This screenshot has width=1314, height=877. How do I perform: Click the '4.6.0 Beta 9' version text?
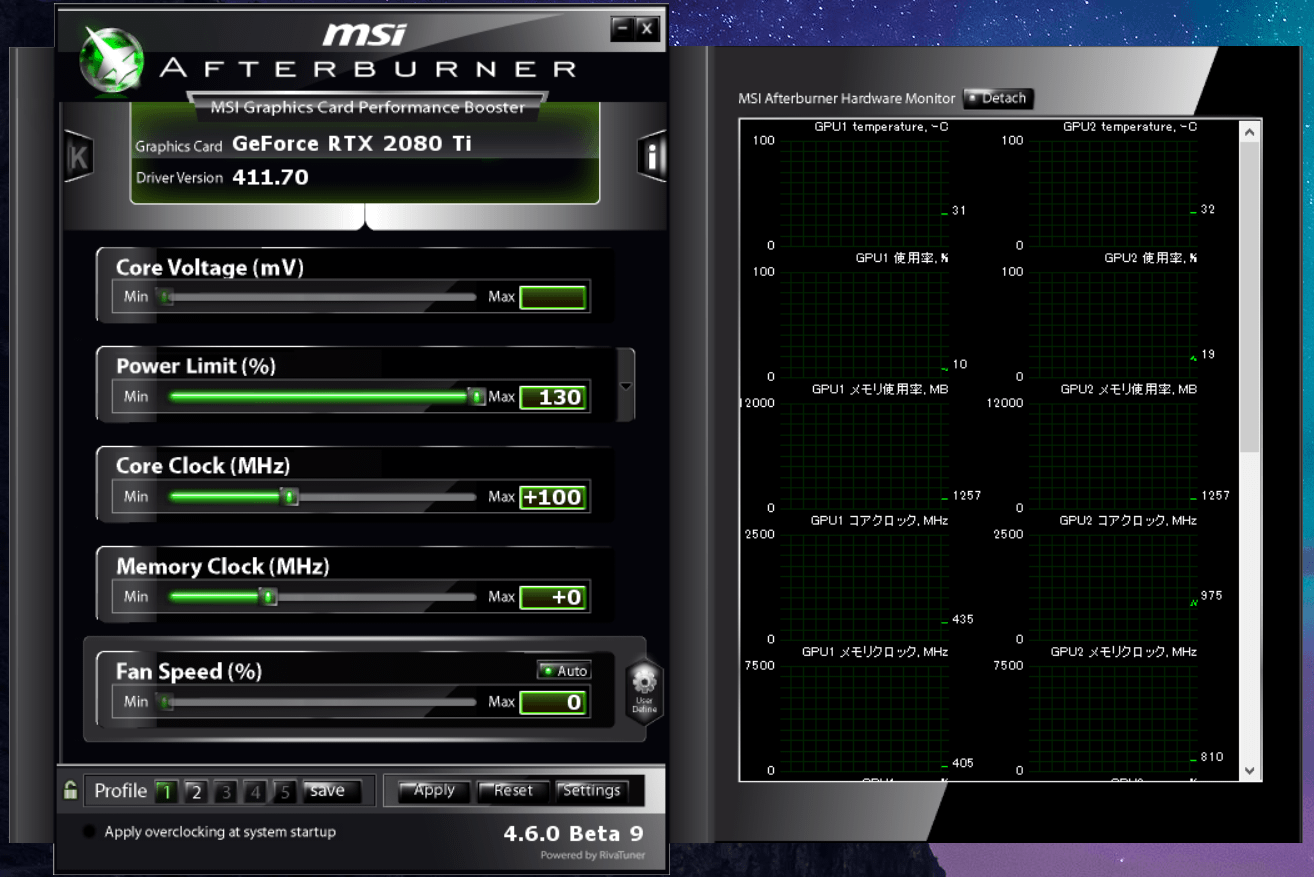click(574, 833)
